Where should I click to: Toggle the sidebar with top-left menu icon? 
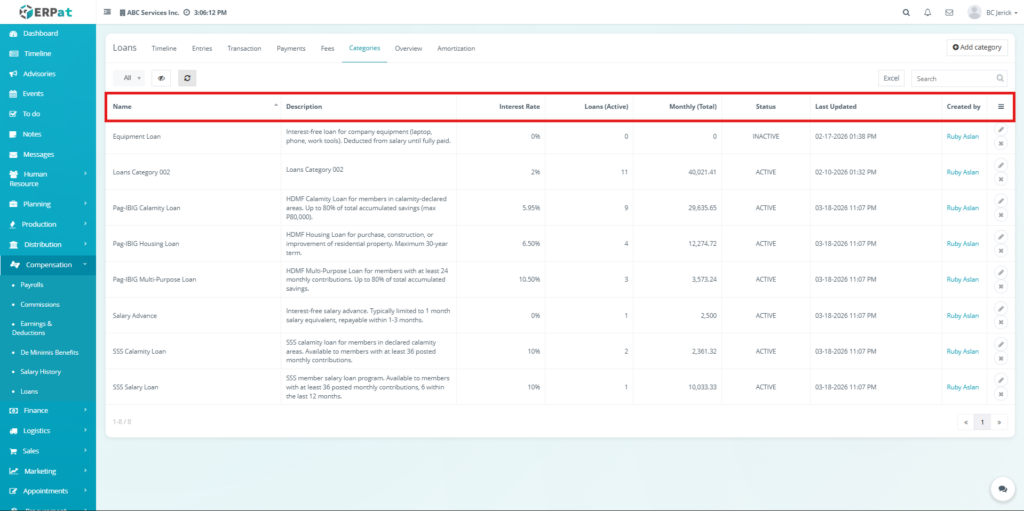(x=108, y=12)
